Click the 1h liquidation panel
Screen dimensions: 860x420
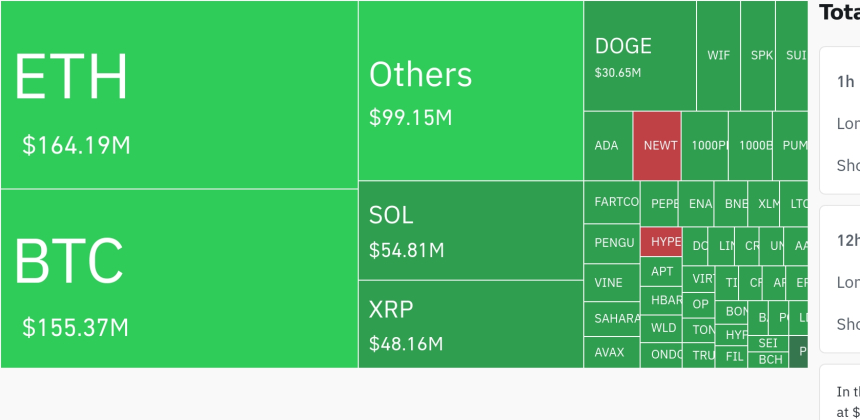pos(840,120)
